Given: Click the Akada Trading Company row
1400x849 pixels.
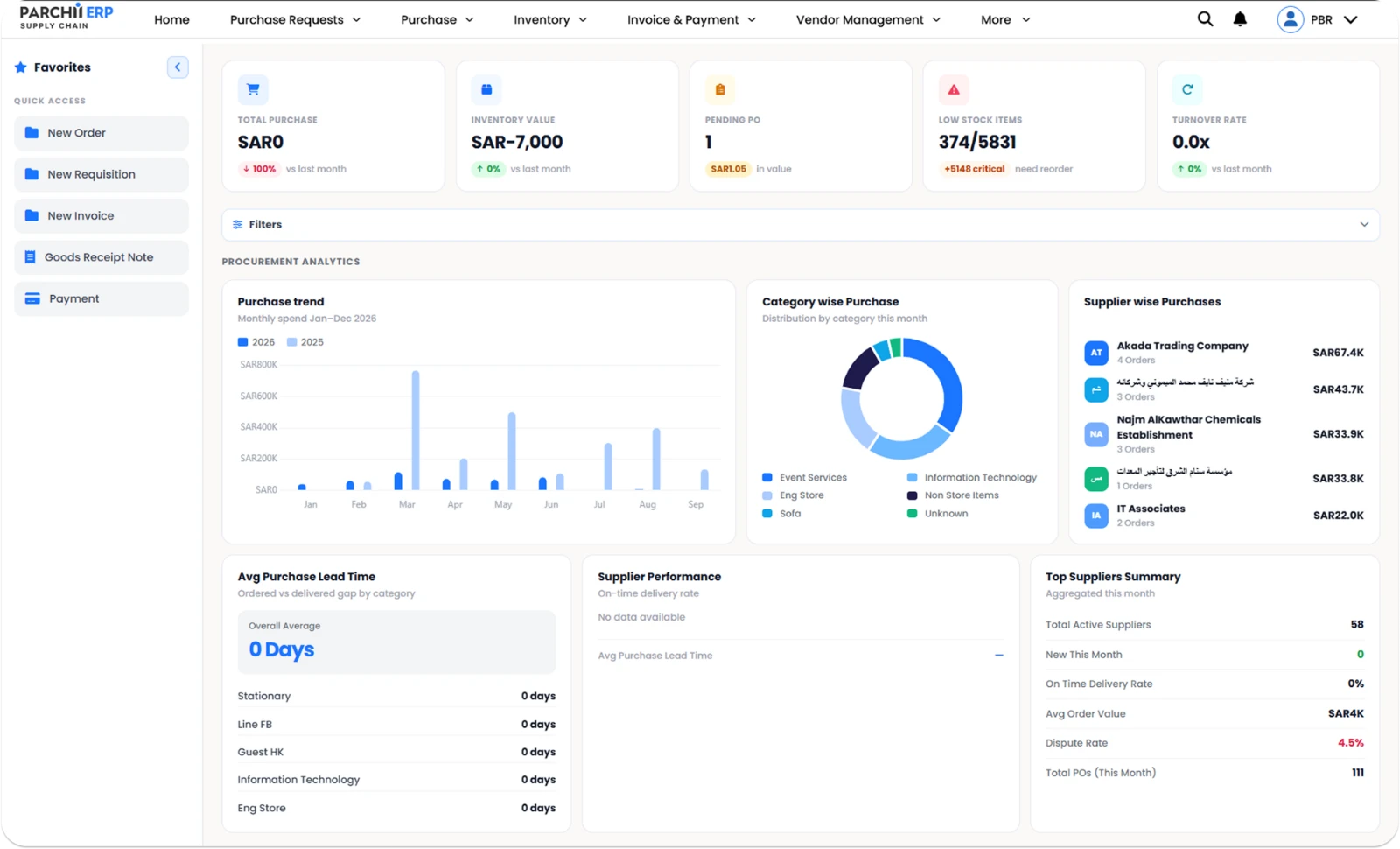Looking at the screenshot, I should pos(1224,353).
